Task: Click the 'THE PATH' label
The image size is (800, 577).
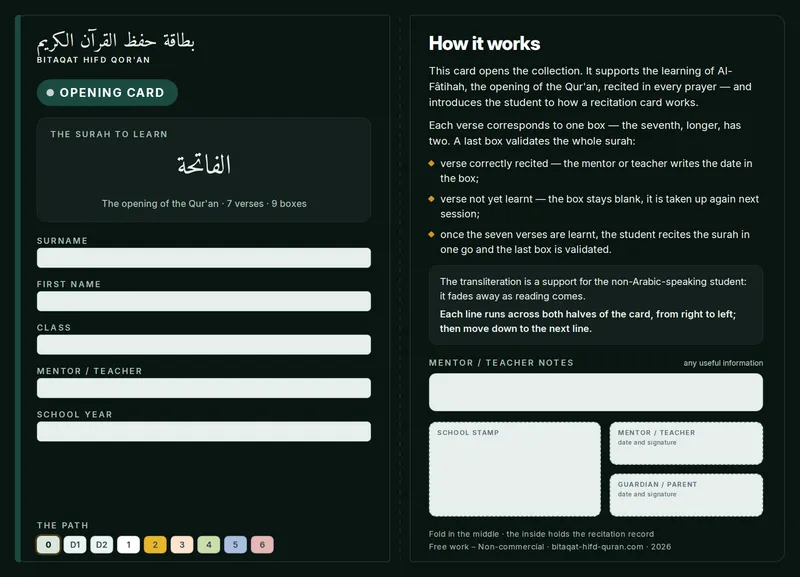Action: tap(62, 525)
